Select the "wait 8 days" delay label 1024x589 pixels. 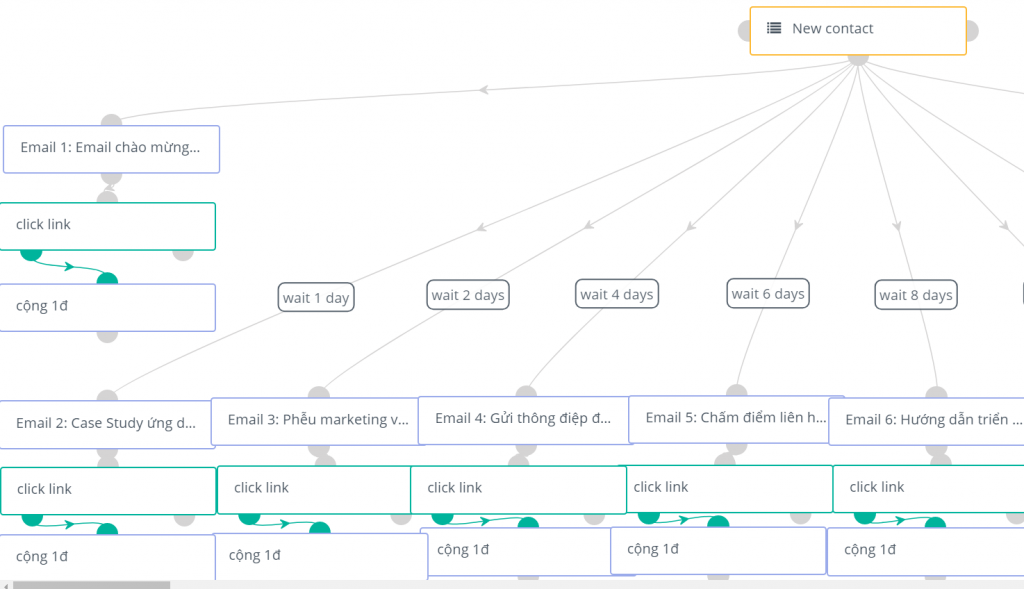point(915,295)
